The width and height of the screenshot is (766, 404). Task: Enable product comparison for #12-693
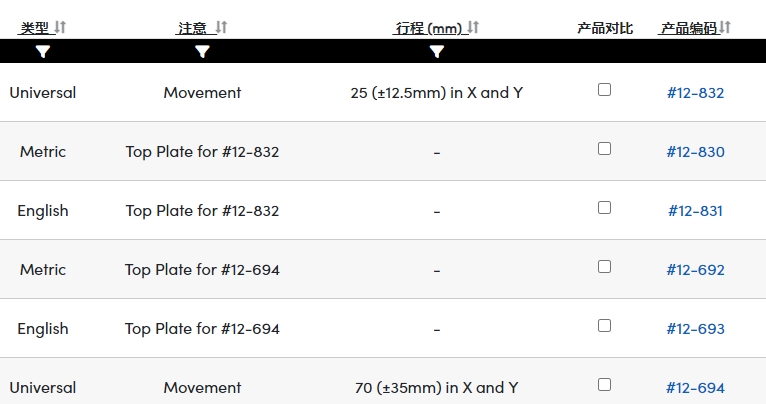(604, 326)
